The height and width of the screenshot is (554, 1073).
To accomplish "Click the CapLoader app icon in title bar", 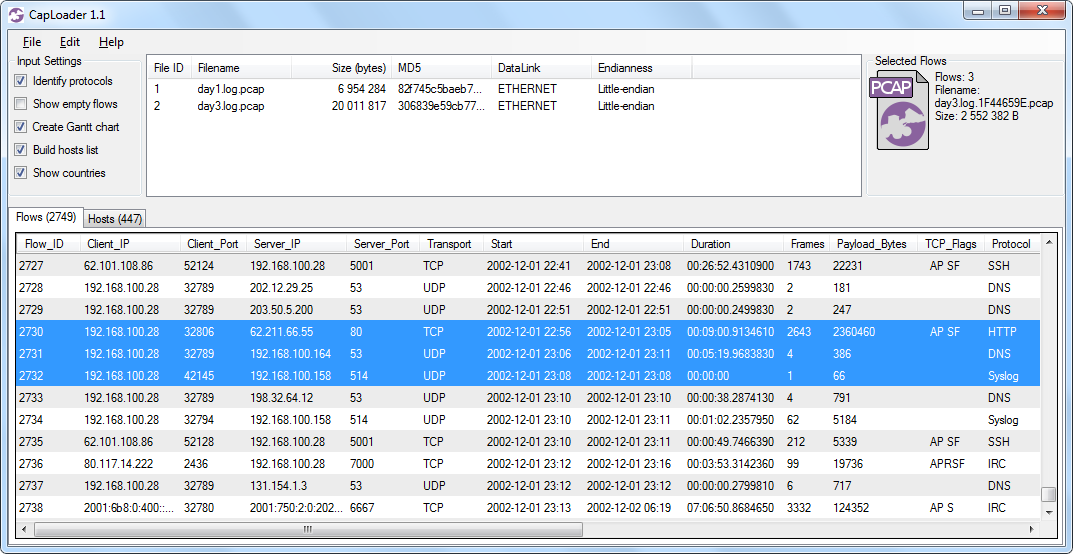I will (15, 14).
